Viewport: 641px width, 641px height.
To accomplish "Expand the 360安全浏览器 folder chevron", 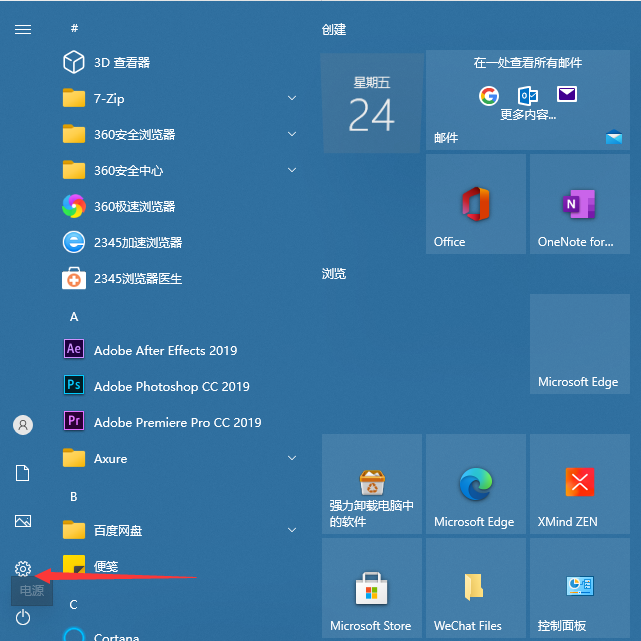I will tap(292, 134).
